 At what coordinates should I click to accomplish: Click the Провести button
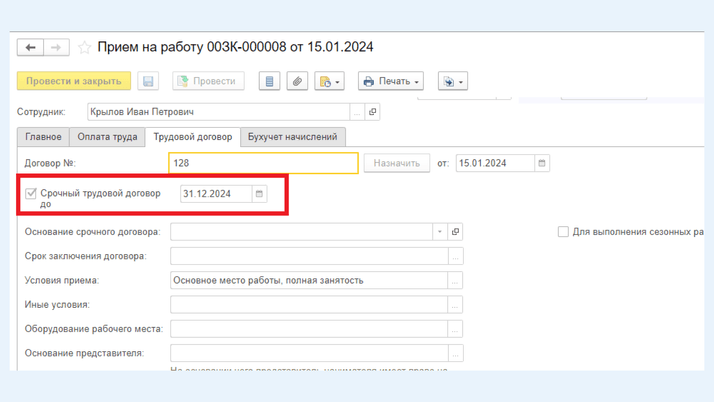pos(208,81)
